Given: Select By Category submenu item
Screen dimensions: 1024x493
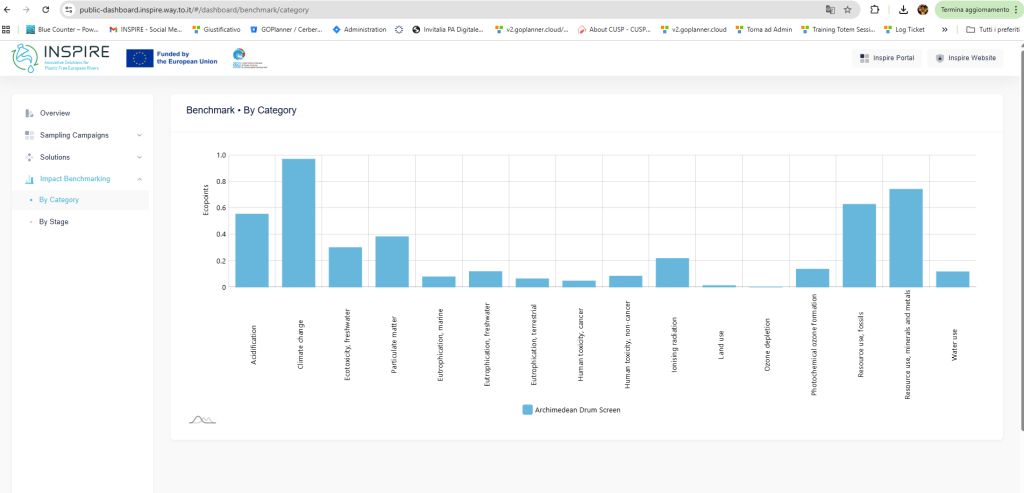Looking at the screenshot, I should click(x=58, y=200).
